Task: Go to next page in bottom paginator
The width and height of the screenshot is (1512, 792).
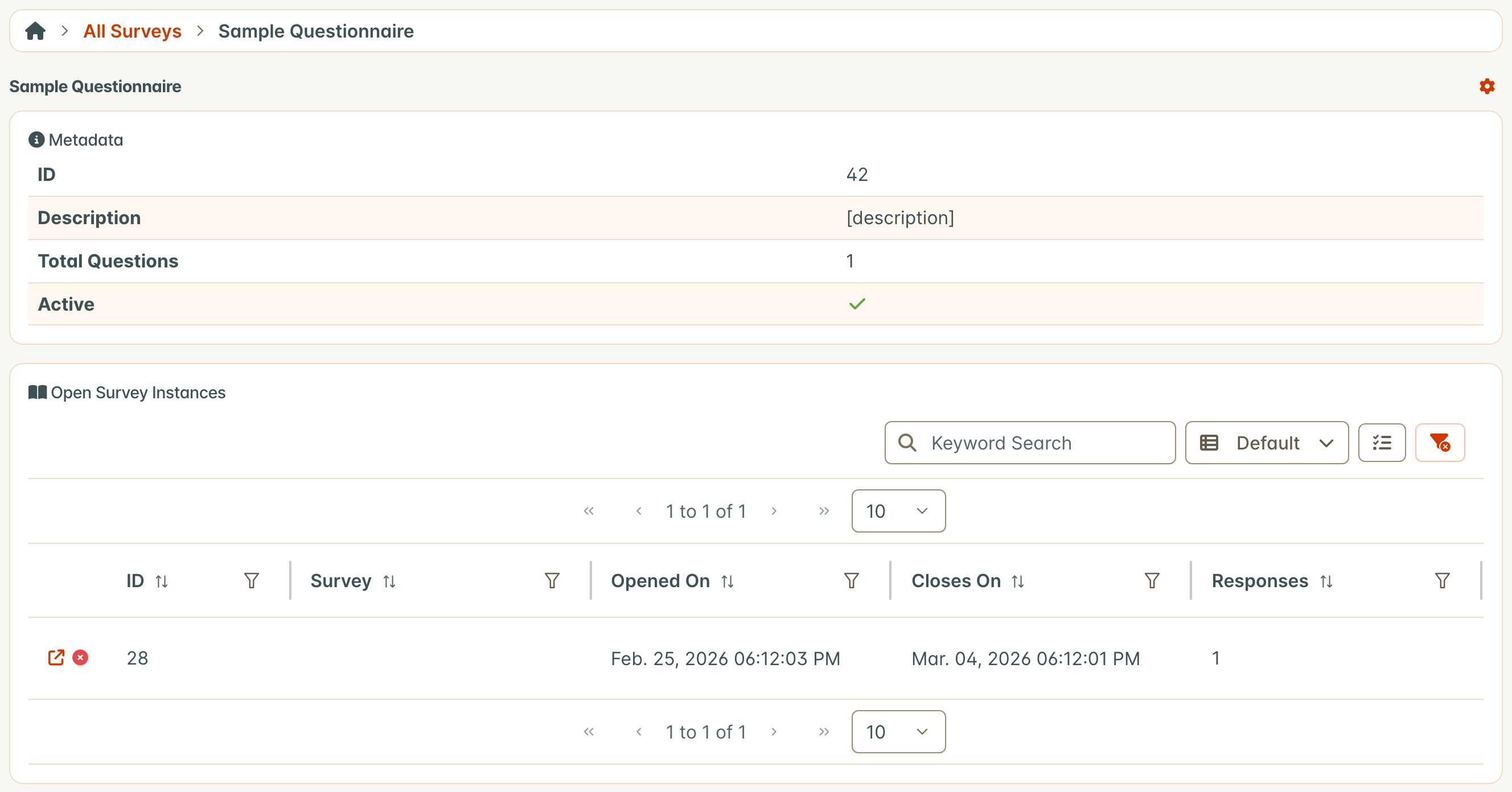Action: pos(774,731)
